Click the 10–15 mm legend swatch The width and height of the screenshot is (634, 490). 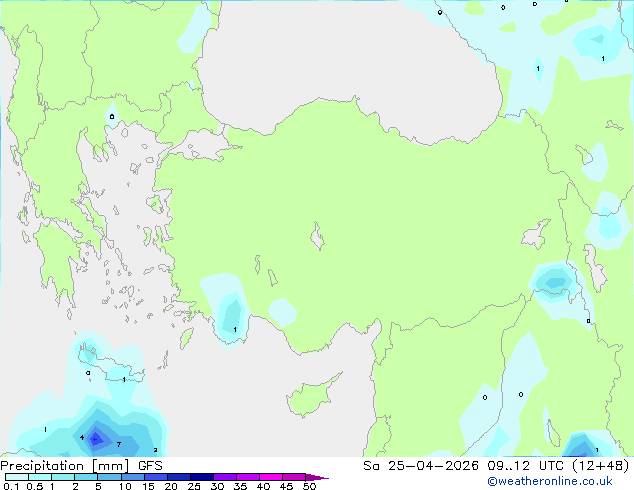(x=132, y=477)
